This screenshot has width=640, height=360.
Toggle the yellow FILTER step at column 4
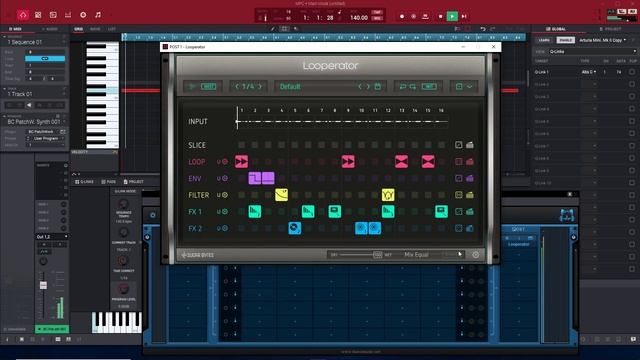pyautogui.click(x=281, y=195)
